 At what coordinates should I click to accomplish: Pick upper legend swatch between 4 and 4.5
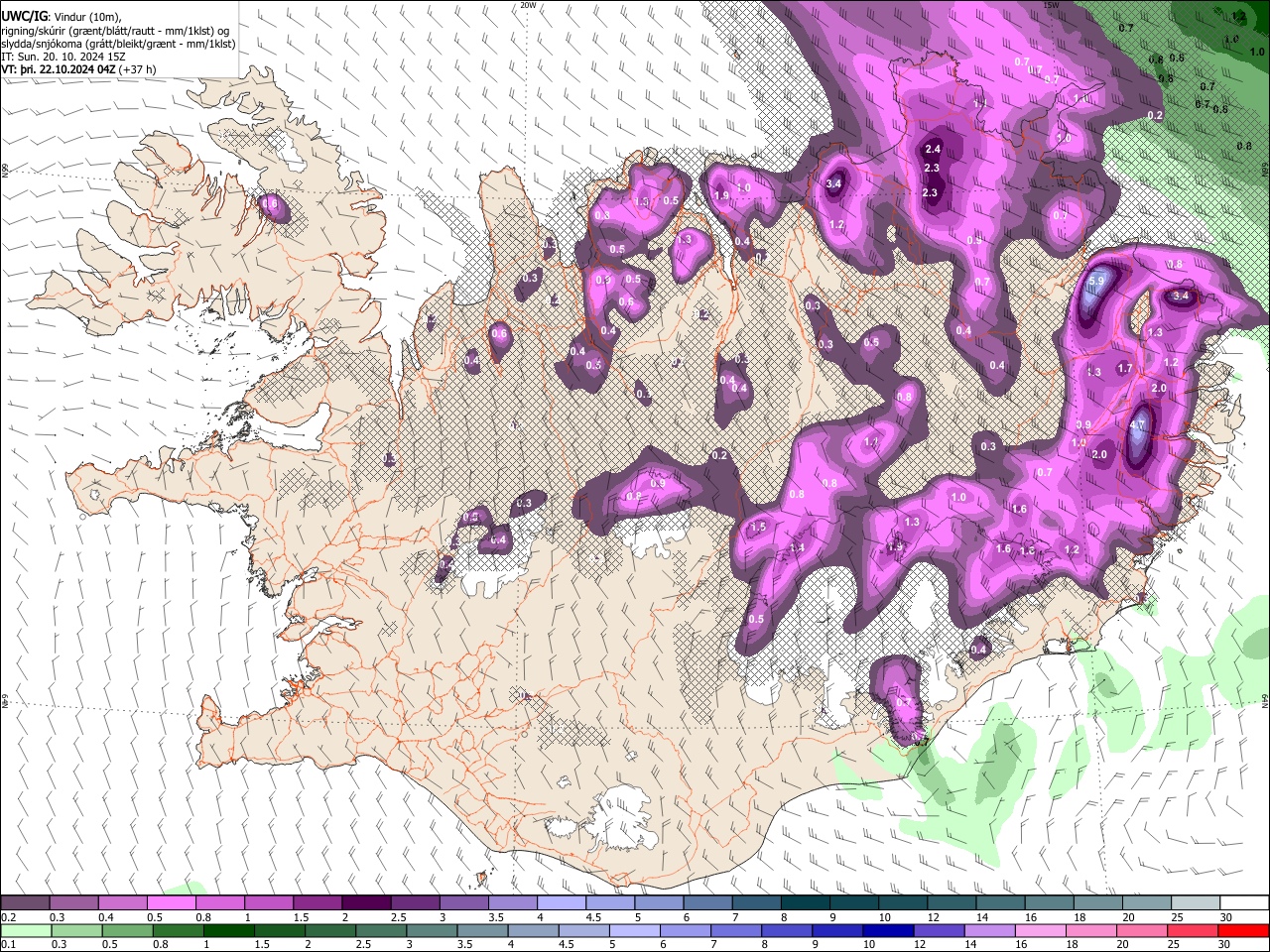(562, 903)
